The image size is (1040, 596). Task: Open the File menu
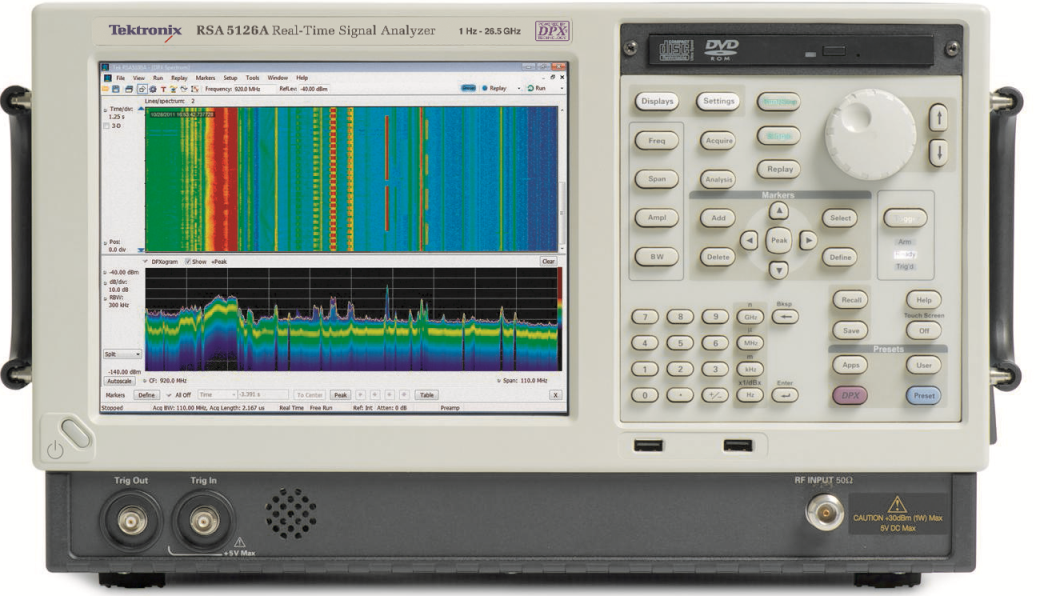121,78
